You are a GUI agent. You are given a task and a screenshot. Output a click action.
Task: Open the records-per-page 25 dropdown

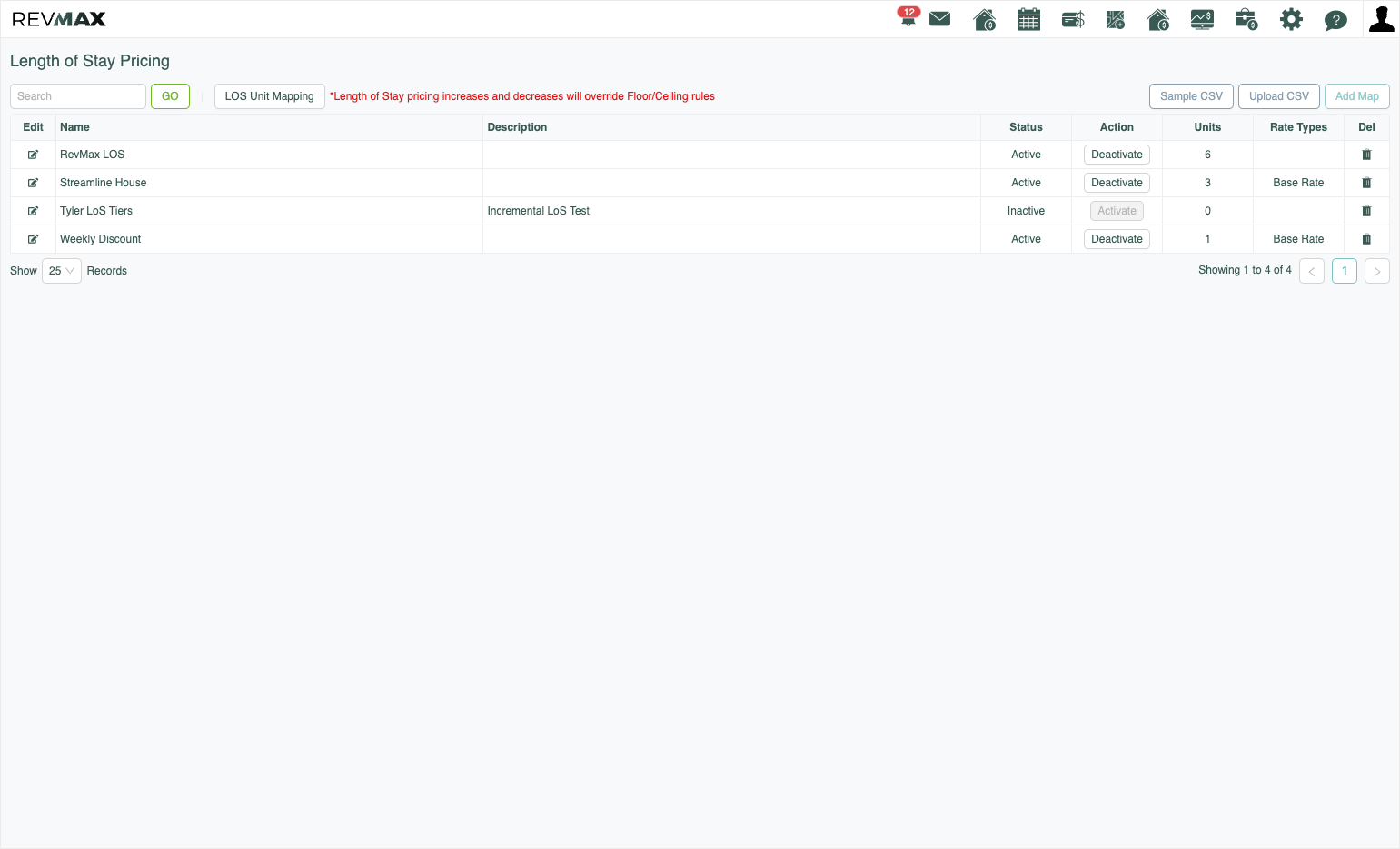coord(62,271)
